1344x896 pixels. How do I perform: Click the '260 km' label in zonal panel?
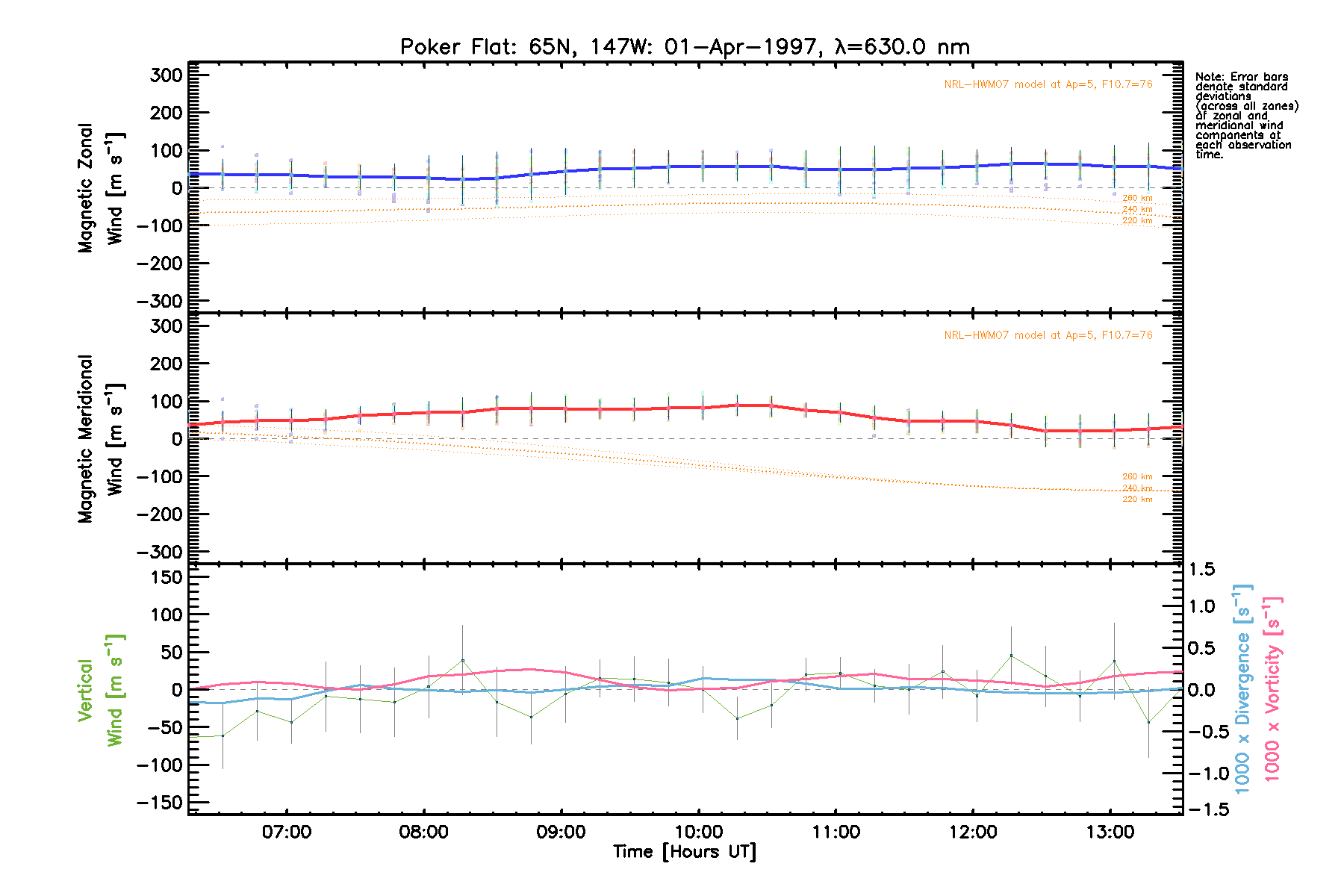1137,199
